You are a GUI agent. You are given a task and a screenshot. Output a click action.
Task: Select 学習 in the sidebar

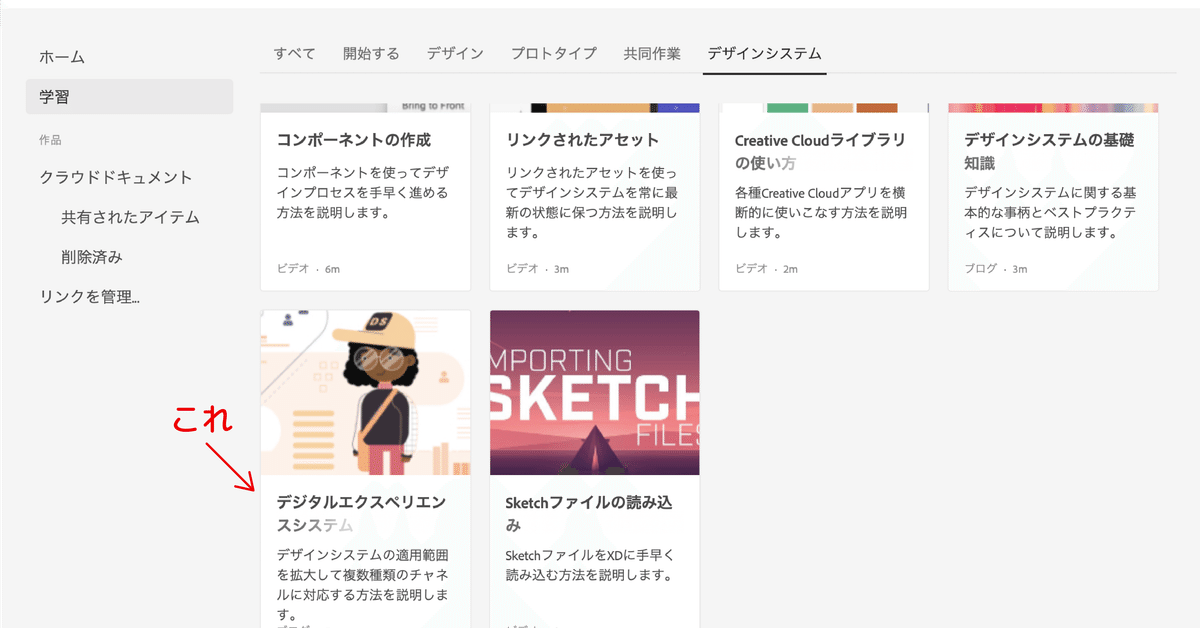(x=130, y=97)
